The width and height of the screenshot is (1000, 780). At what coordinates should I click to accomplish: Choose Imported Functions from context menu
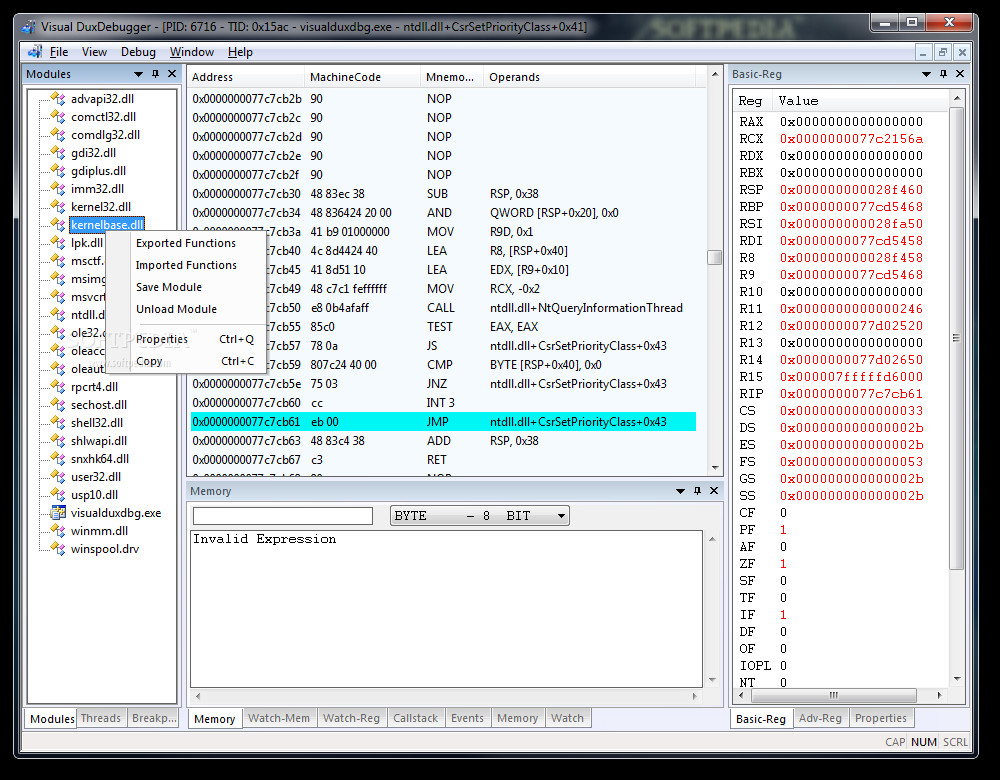[x=186, y=265]
